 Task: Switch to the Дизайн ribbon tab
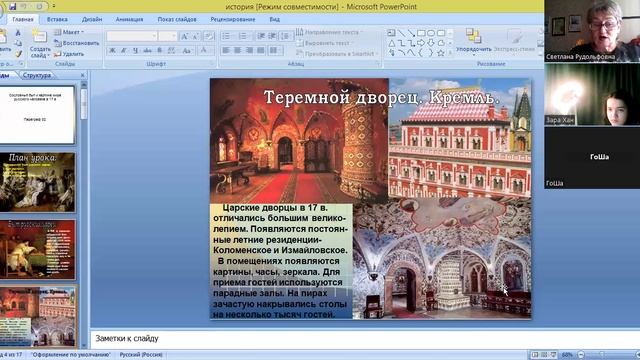coord(92,19)
